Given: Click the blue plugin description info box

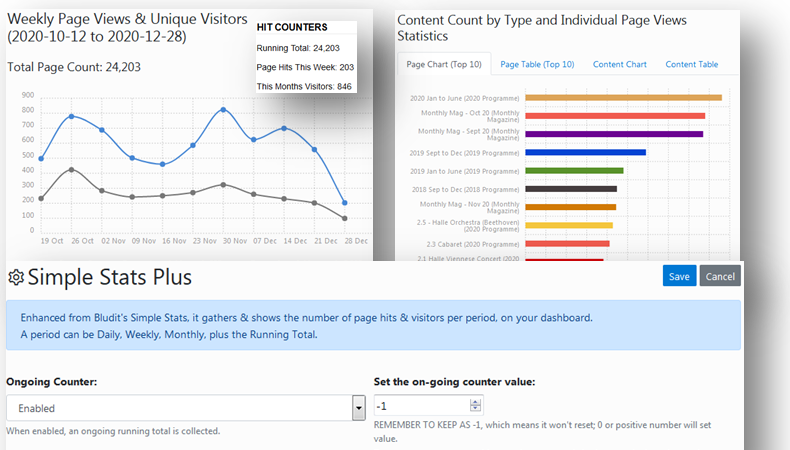Looking at the screenshot, I should coord(373,326).
